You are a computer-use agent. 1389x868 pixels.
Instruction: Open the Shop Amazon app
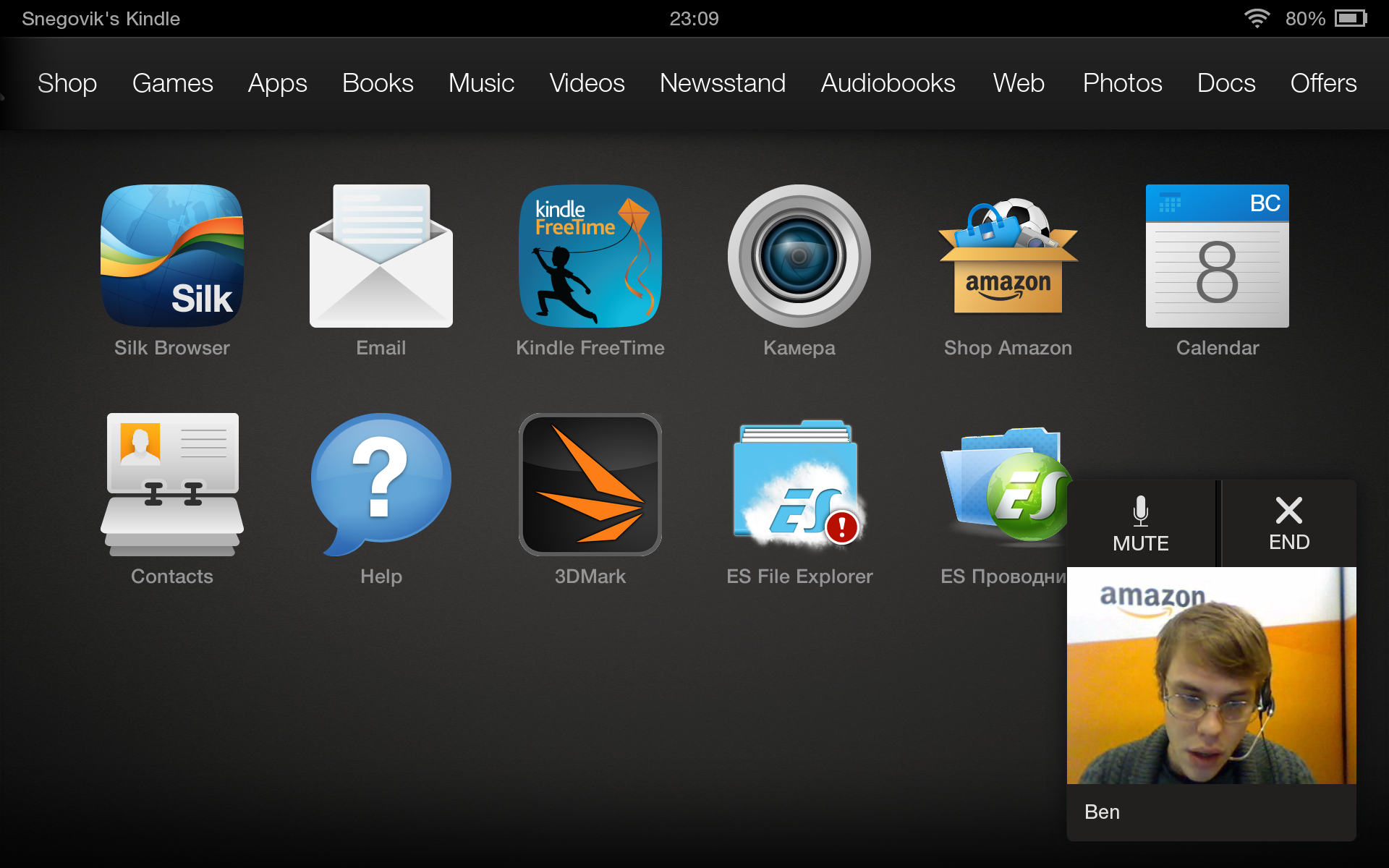point(1008,257)
